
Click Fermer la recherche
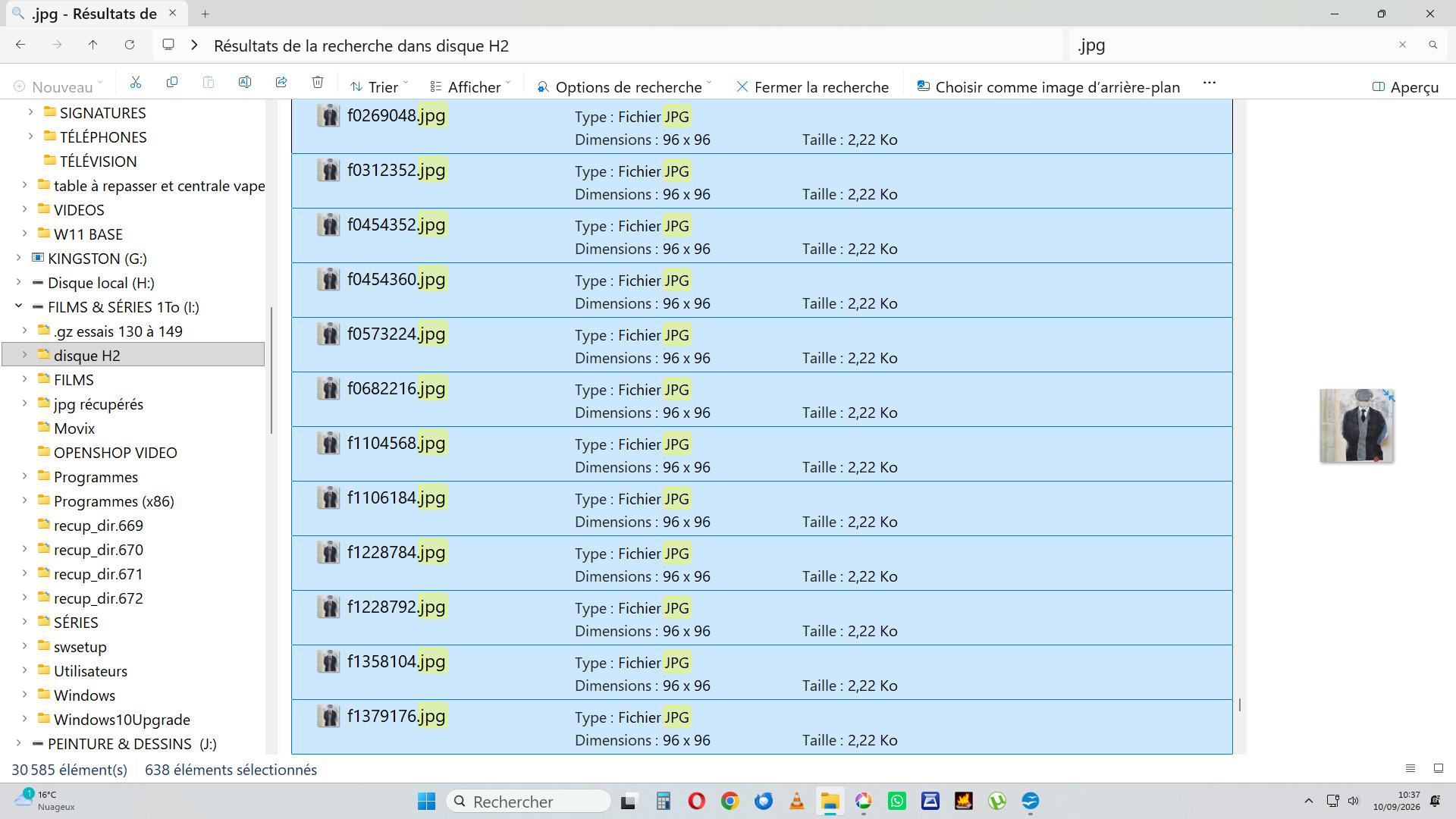(812, 87)
